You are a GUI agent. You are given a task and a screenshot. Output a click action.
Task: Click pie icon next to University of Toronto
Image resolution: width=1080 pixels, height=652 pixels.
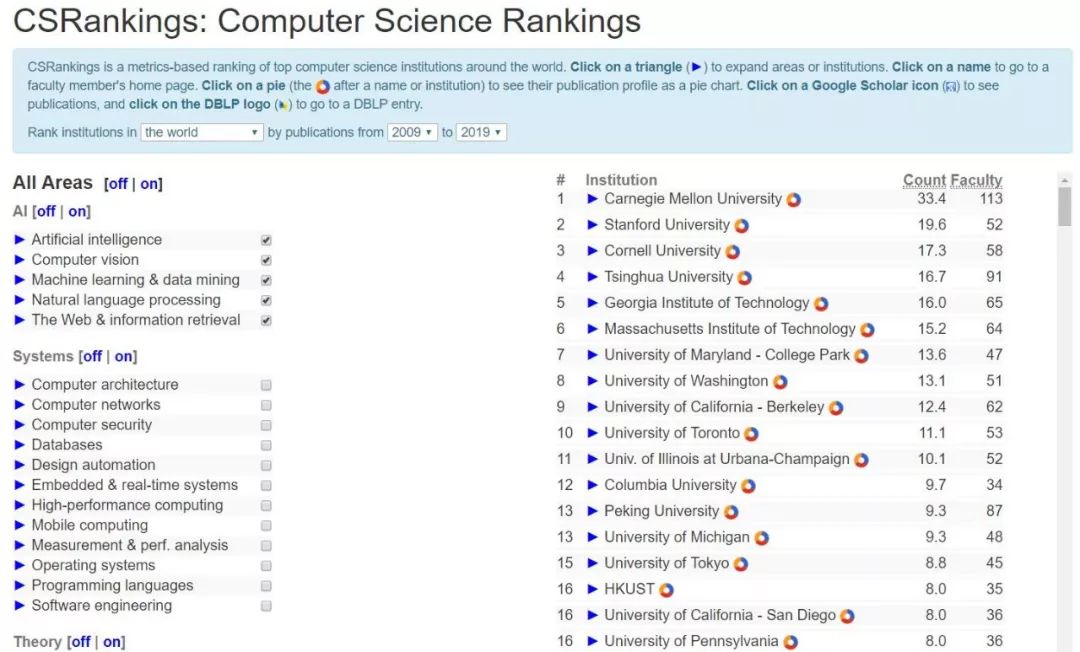point(751,434)
